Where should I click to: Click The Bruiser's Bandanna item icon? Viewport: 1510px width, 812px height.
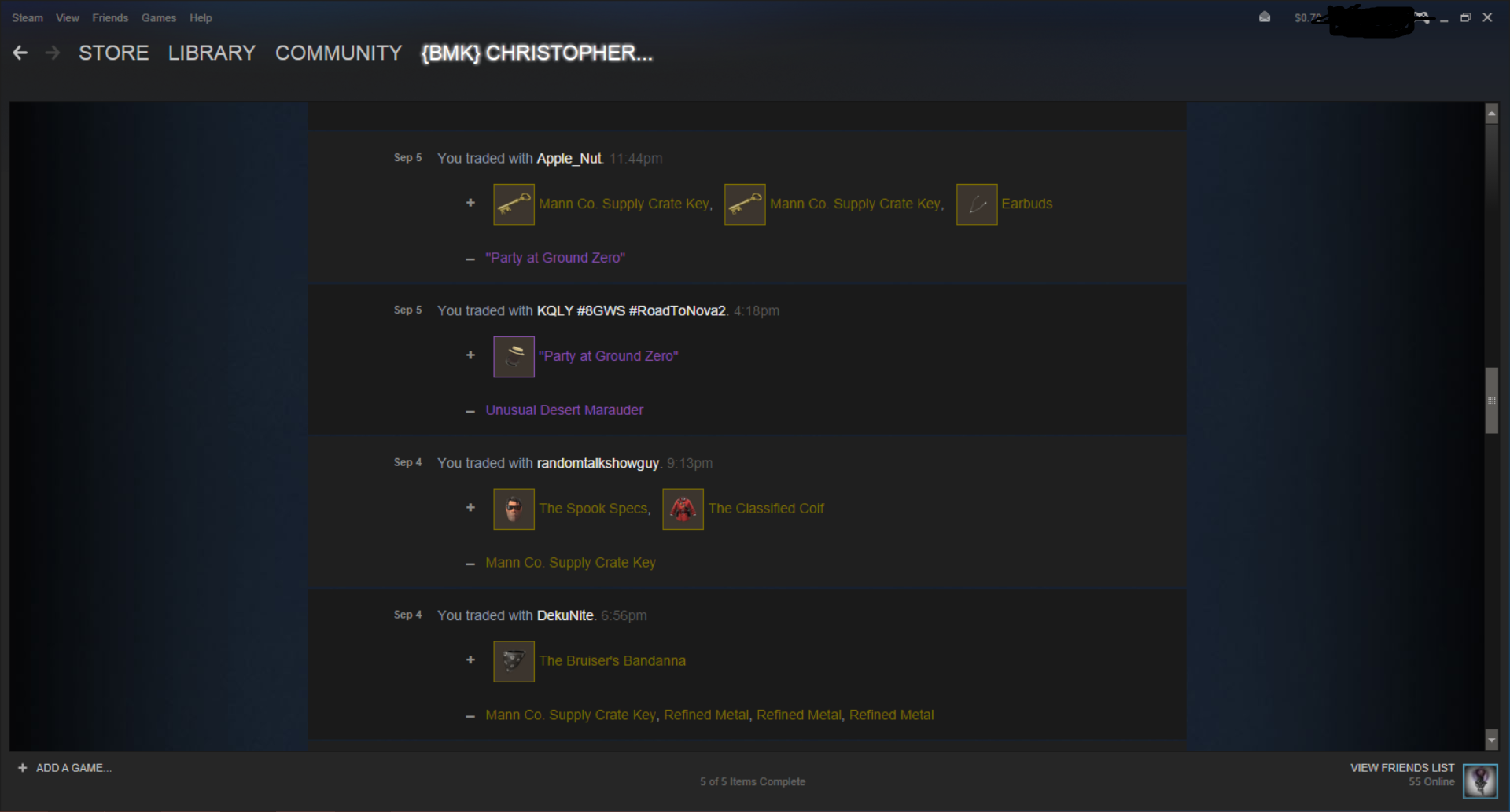click(514, 662)
